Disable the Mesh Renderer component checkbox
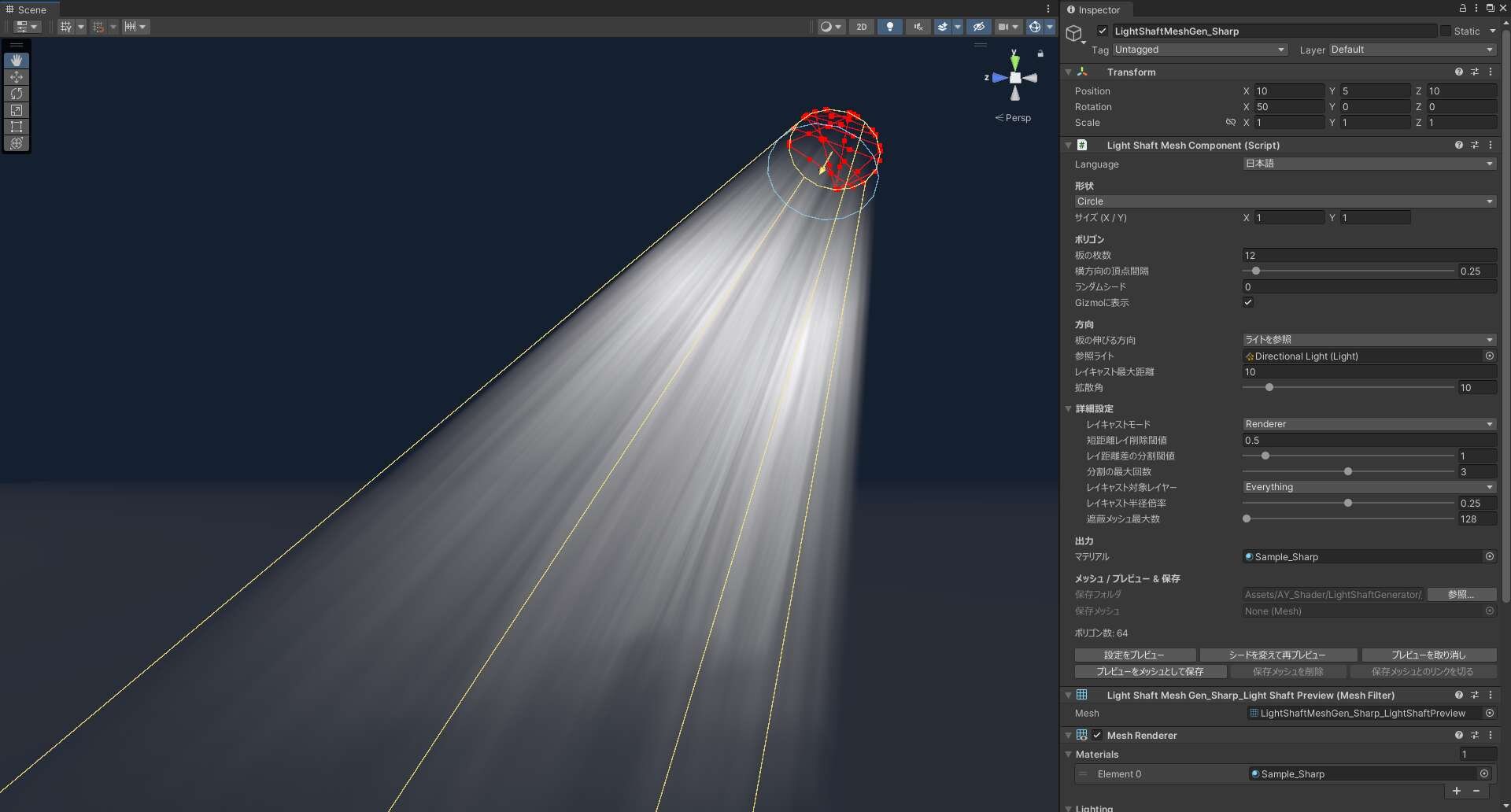Screen dimensions: 1511x812 click(x=1097, y=735)
